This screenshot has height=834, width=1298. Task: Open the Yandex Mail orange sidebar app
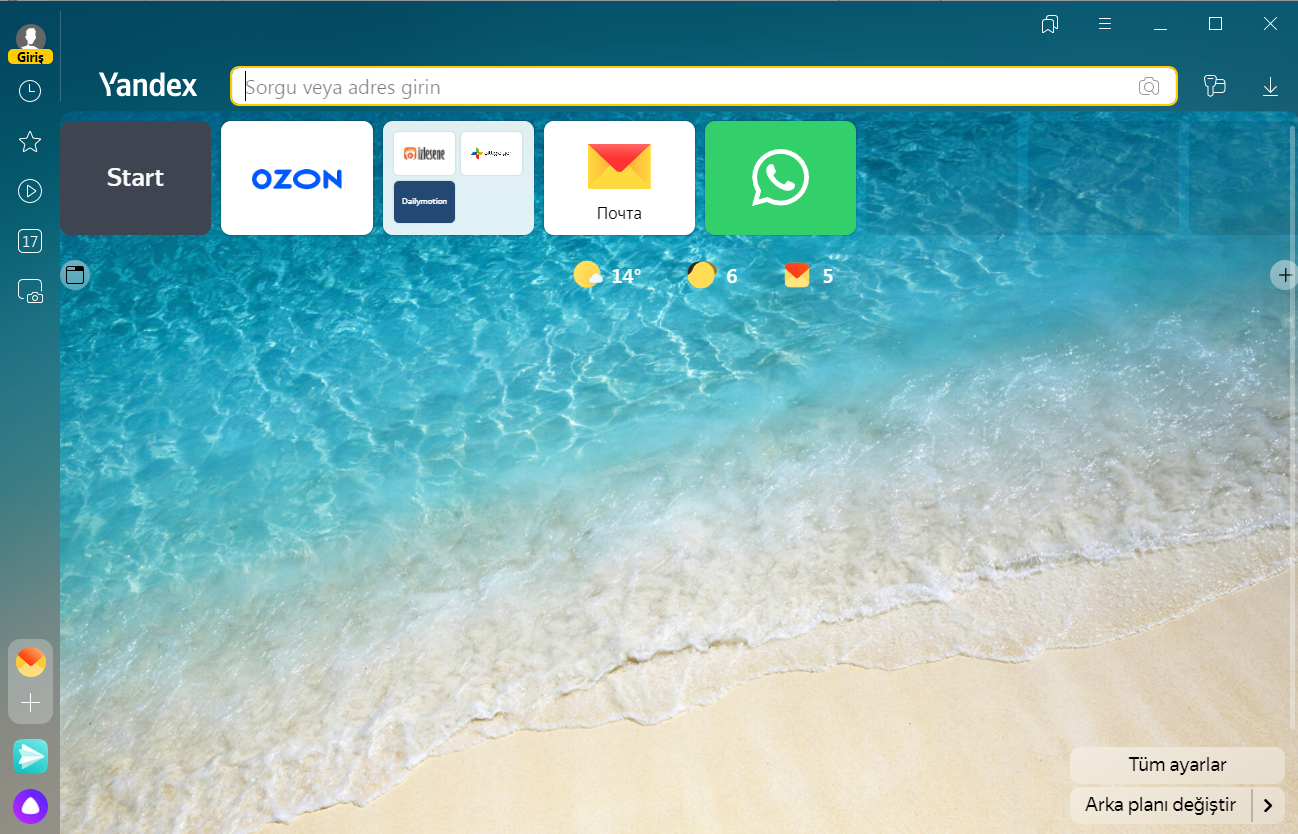pos(31,662)
